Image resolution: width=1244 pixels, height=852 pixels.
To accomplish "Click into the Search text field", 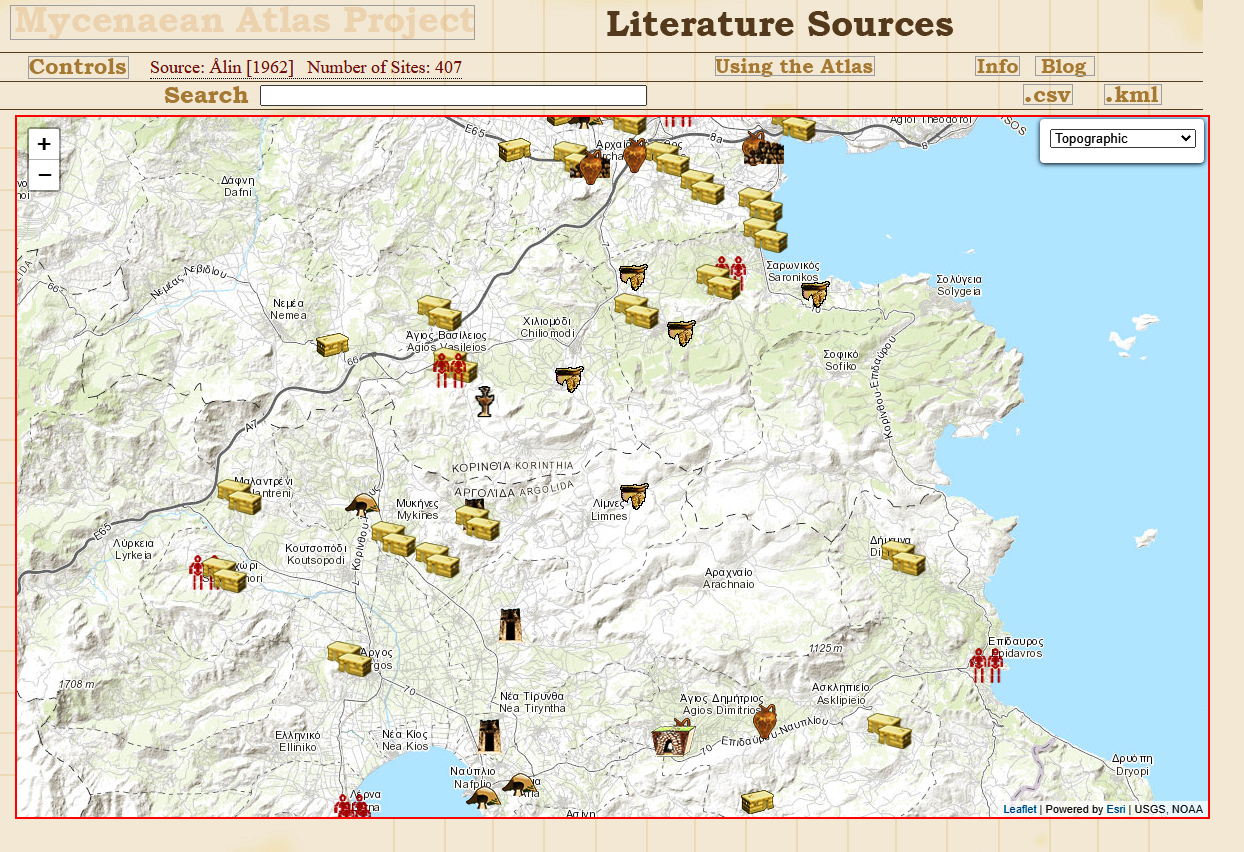I will click(x=453, y=96).
